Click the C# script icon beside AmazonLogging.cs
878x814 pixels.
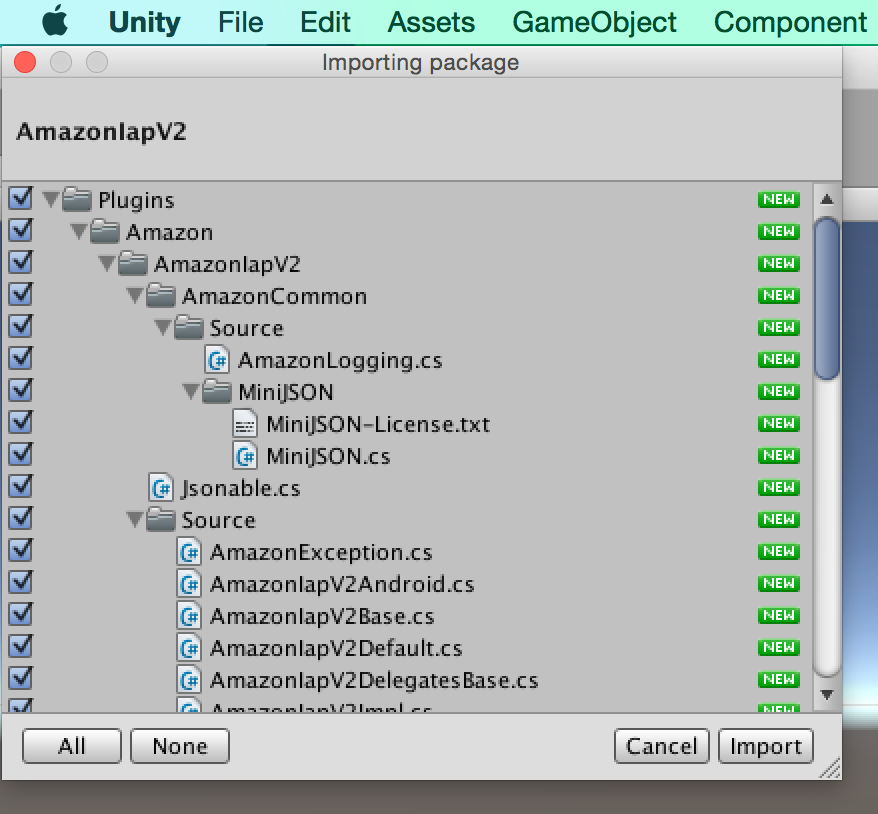click(218, 360)
